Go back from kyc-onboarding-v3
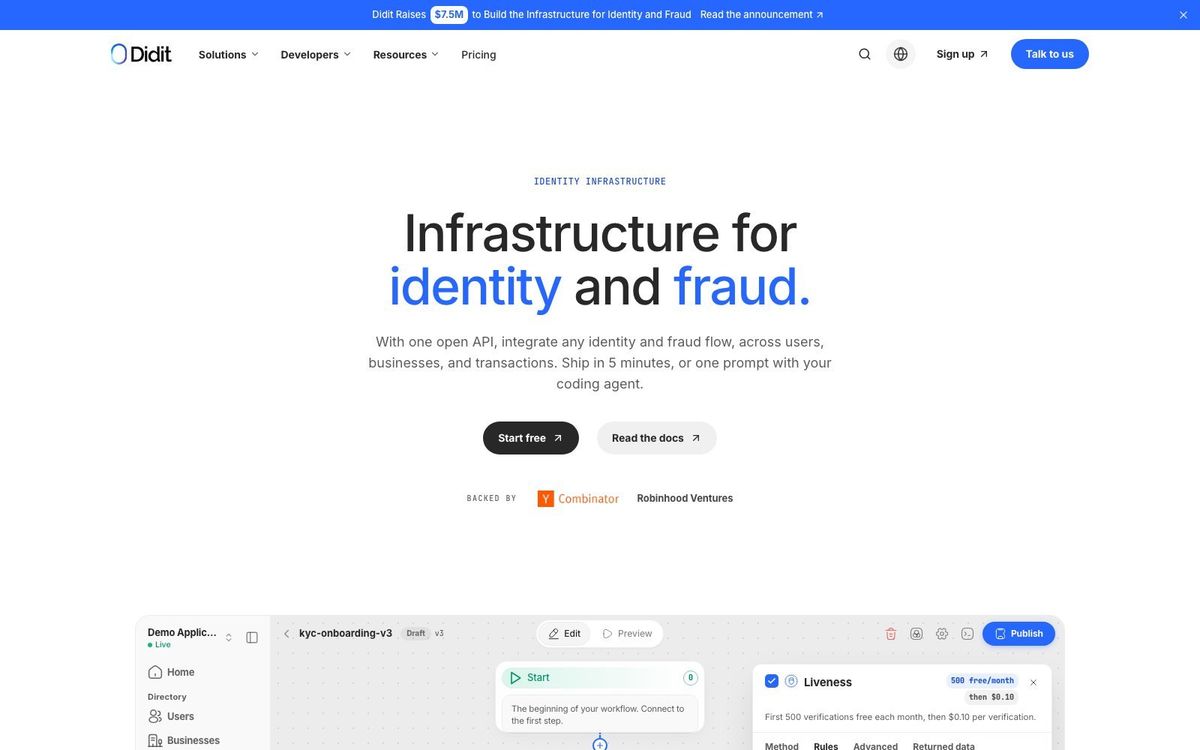Viewport: 1200px width, 750px height. click(286, 633)
